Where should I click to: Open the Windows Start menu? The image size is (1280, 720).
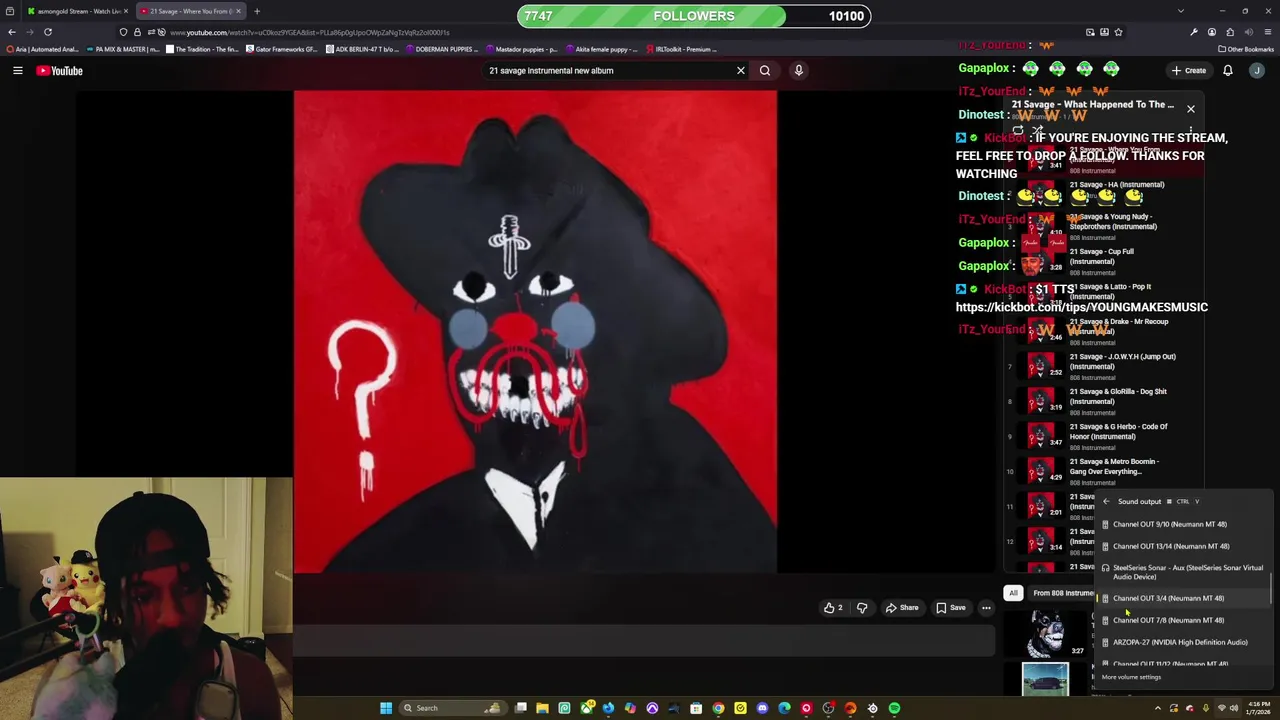pyautogui.click(x=386, y=708)
